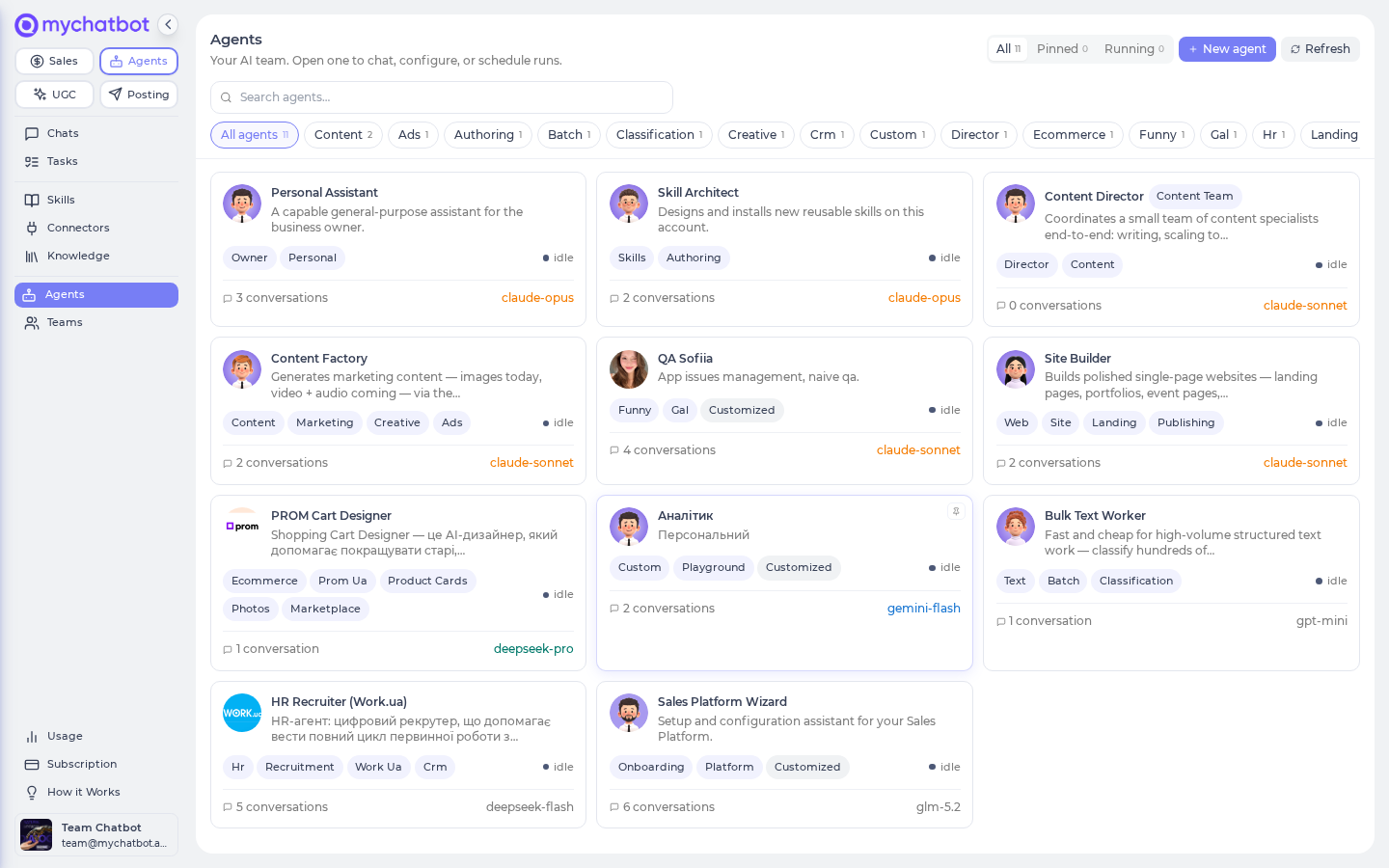Open the Personal Assistant agent title
Viewport: 1389px width, 868px height.
point(324,193)
